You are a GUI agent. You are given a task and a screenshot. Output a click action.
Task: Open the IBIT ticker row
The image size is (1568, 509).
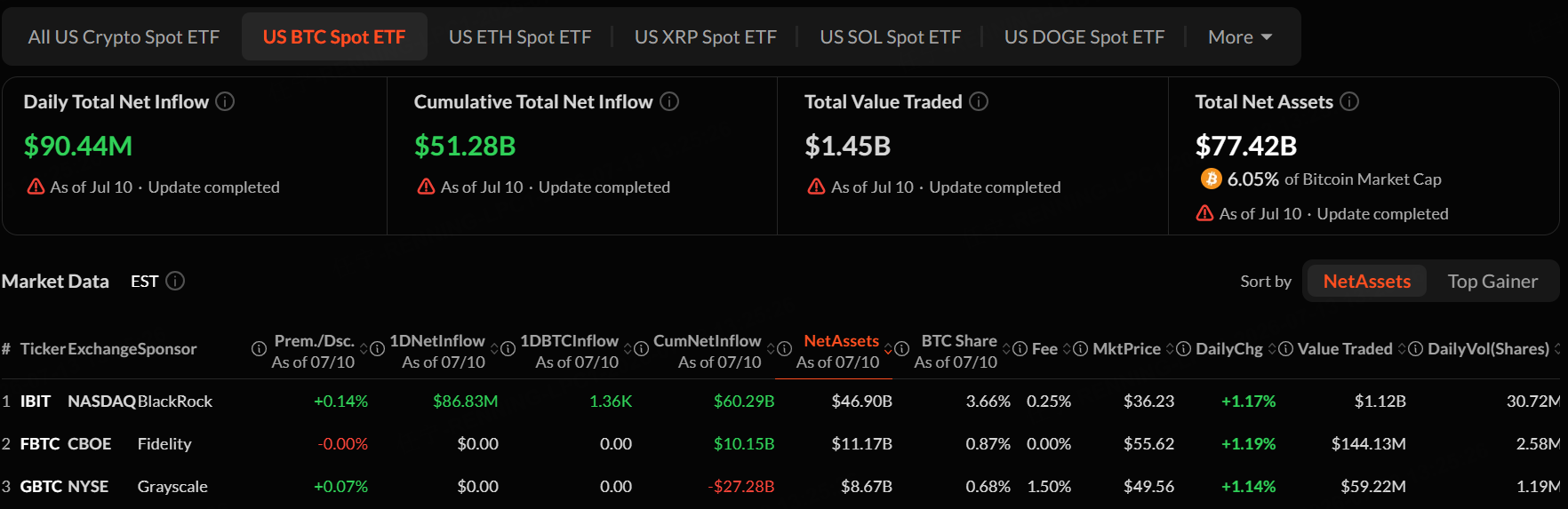pyautogui.click(x=36, y=402)
